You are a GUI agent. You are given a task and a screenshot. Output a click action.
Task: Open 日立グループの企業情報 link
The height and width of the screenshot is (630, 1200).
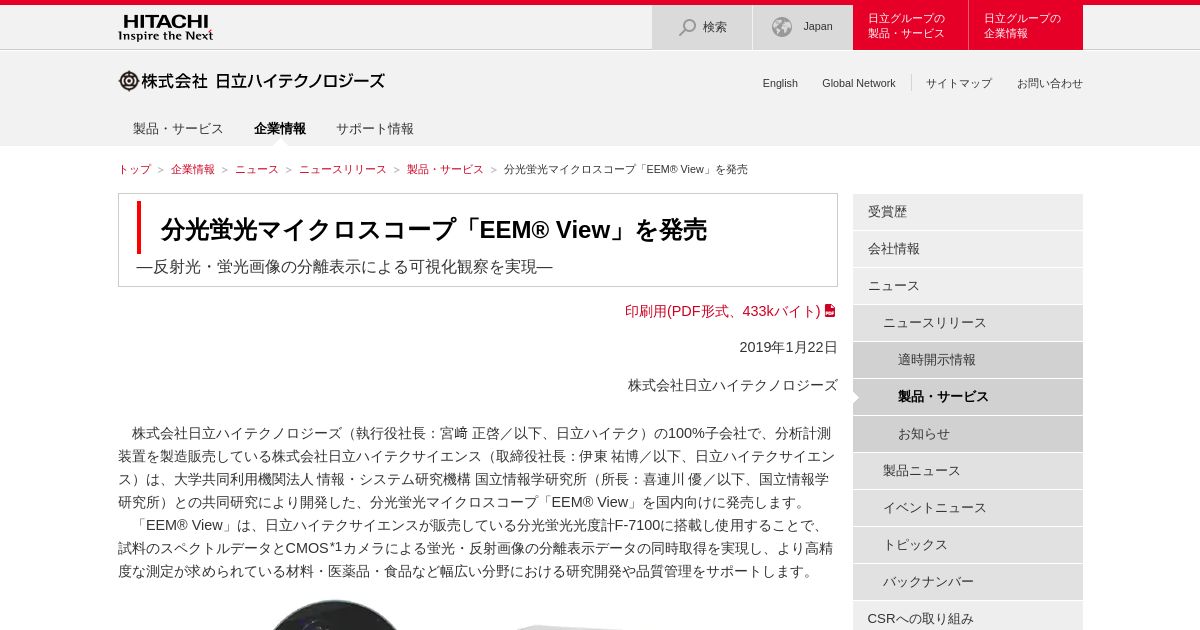point(1026,27)
